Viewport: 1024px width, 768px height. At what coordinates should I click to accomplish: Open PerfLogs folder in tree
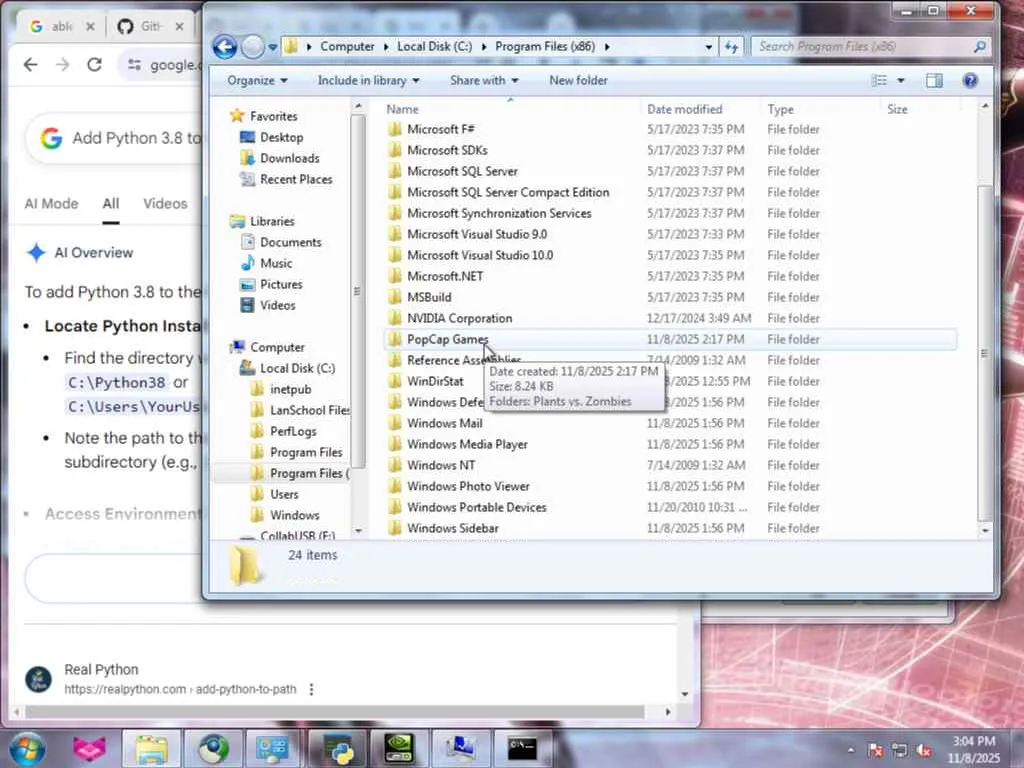click(293, 431)
